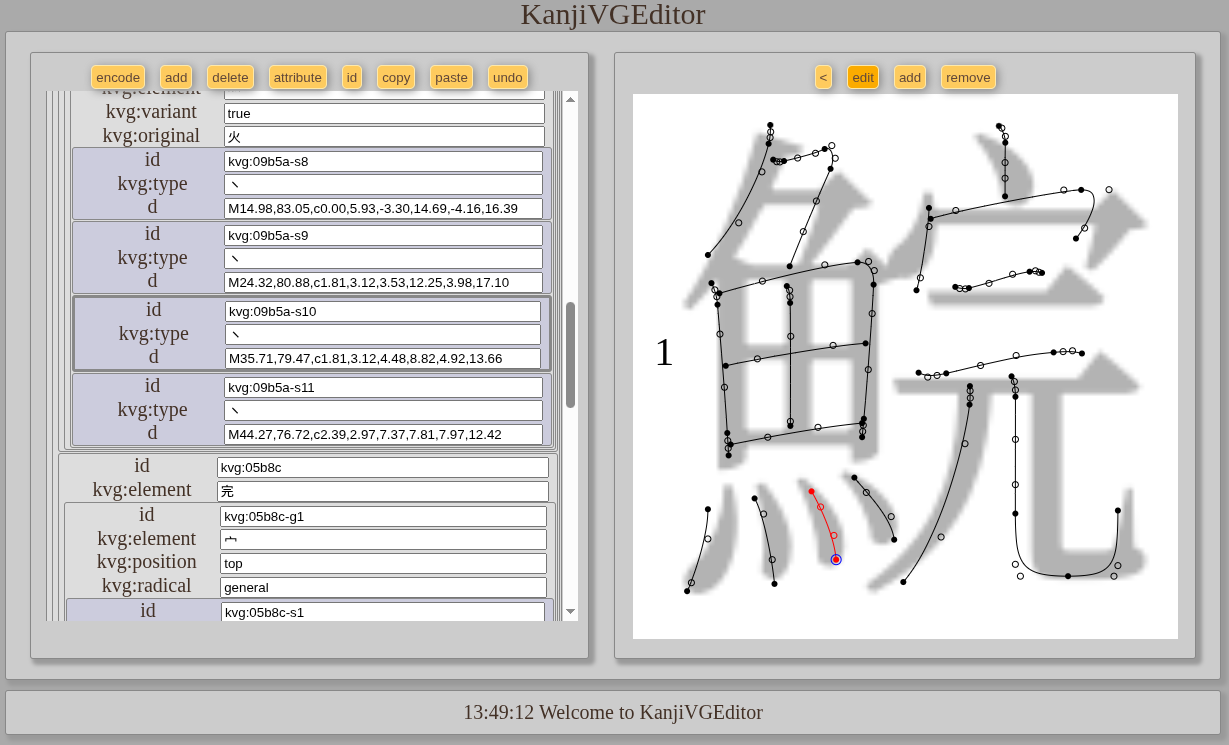This screenshot has width=1229, height=745.
Task: Select the id field kvg:09b5a-s11
Action: point(383,387)
